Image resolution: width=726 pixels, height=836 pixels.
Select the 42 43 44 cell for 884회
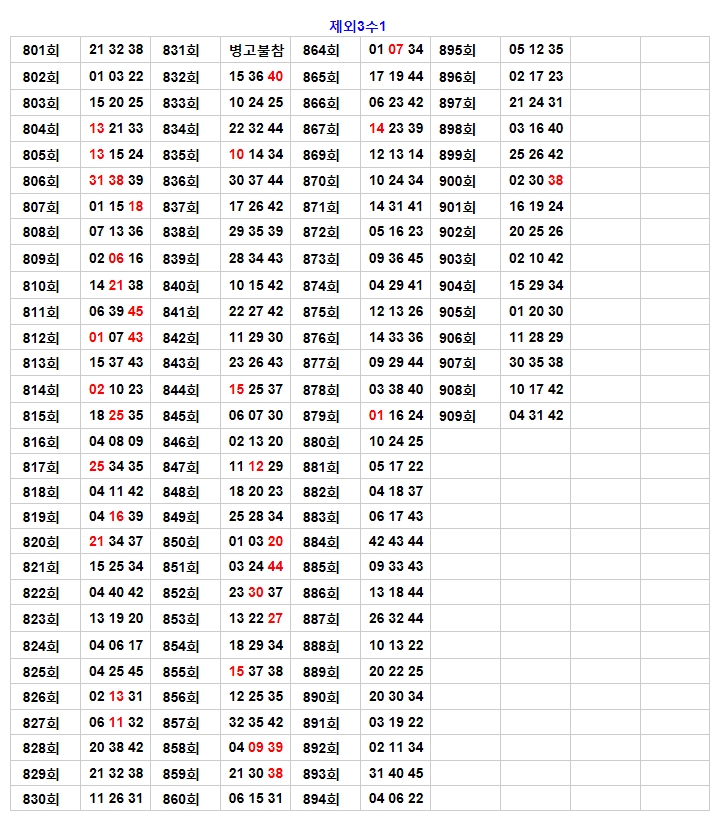396,542
